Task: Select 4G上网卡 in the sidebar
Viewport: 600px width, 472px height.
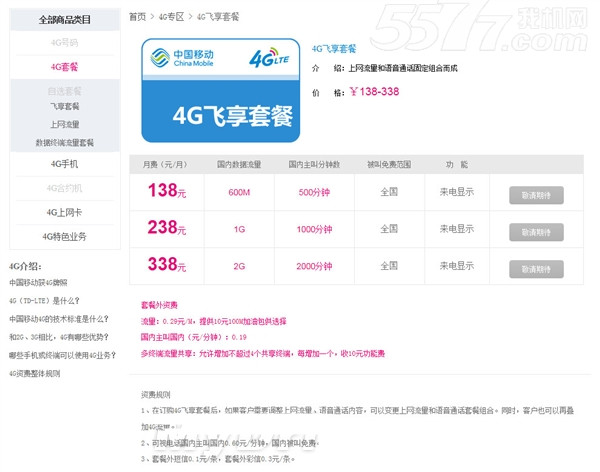Action: click(x=65, y=212)
